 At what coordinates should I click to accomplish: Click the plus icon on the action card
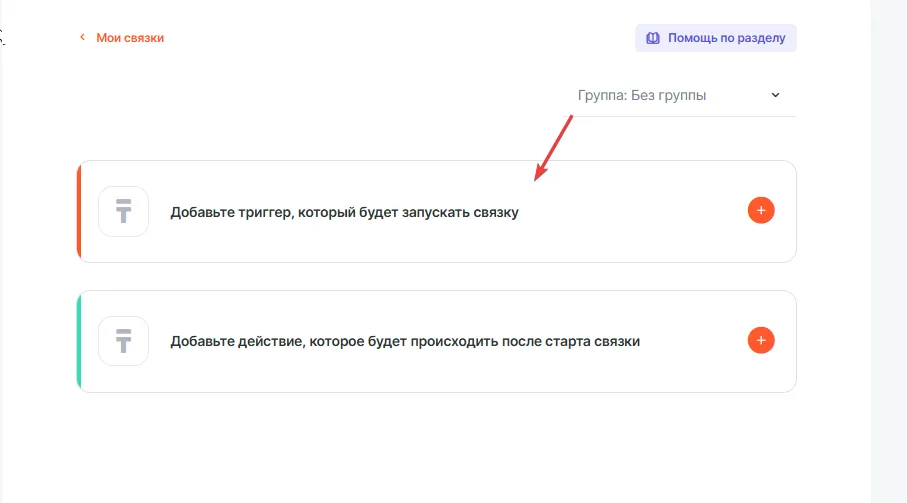click(x=761, y=341)
